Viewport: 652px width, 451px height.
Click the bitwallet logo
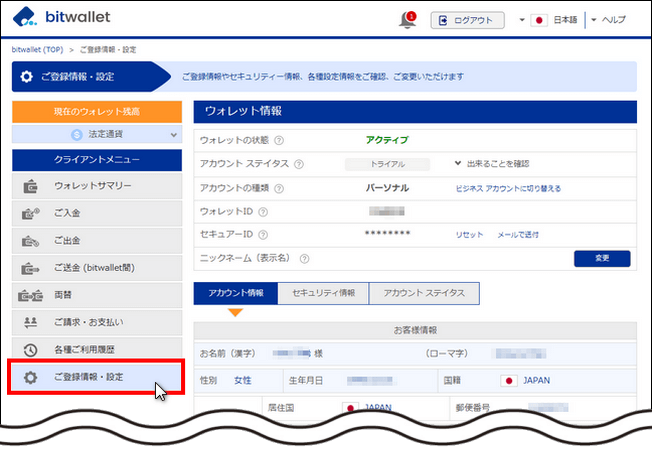[x=62, y=17]
